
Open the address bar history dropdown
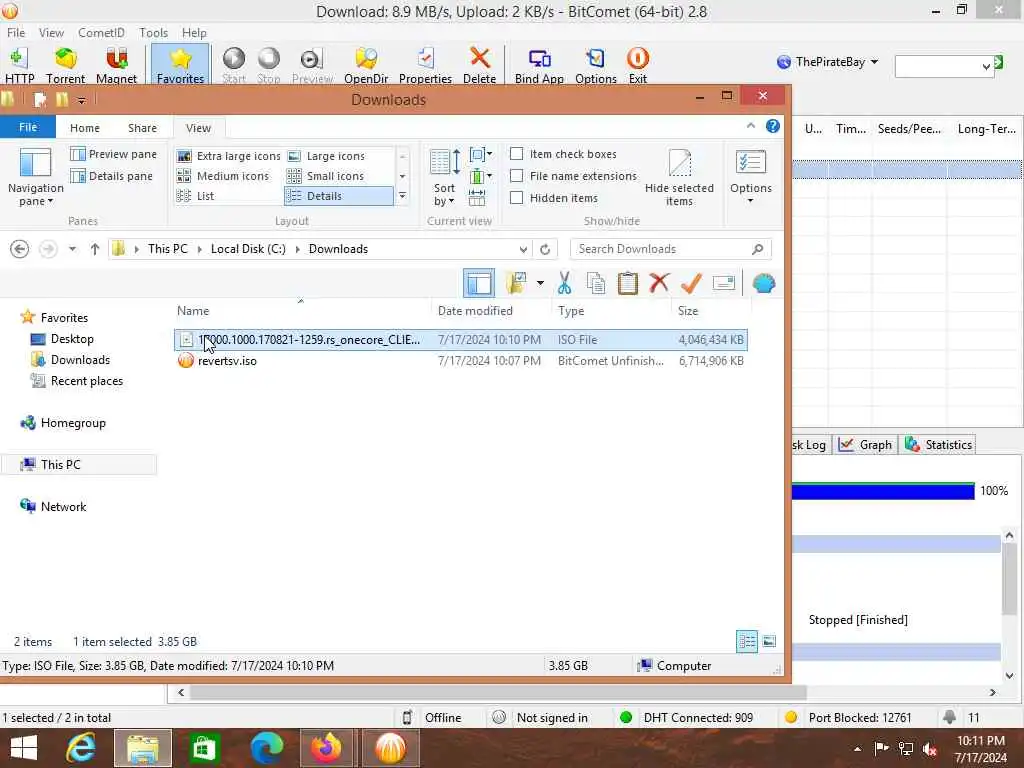click(x=523, y=249)
